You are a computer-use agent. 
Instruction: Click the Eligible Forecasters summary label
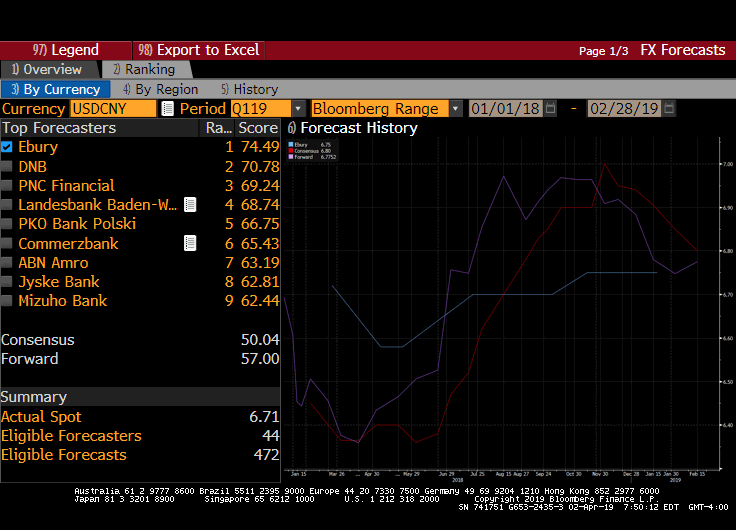coord(71,436)
